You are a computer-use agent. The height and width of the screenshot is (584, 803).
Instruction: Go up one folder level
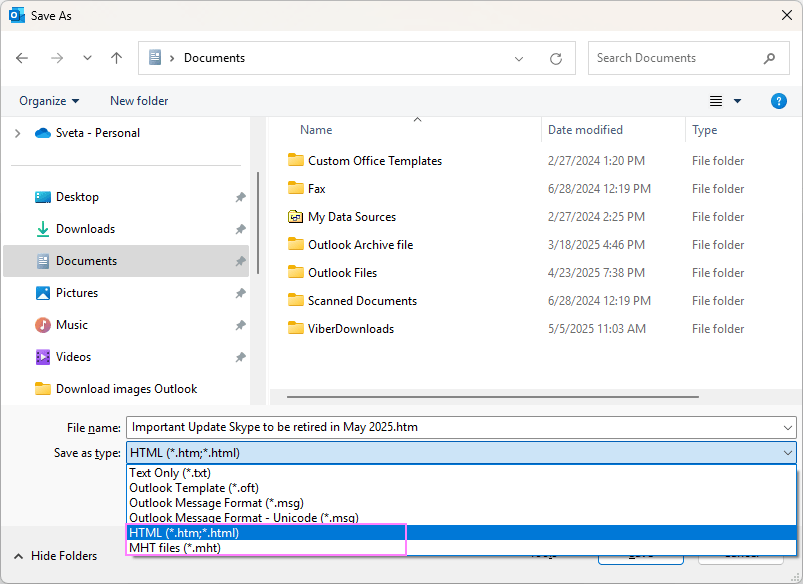point(117,58)
